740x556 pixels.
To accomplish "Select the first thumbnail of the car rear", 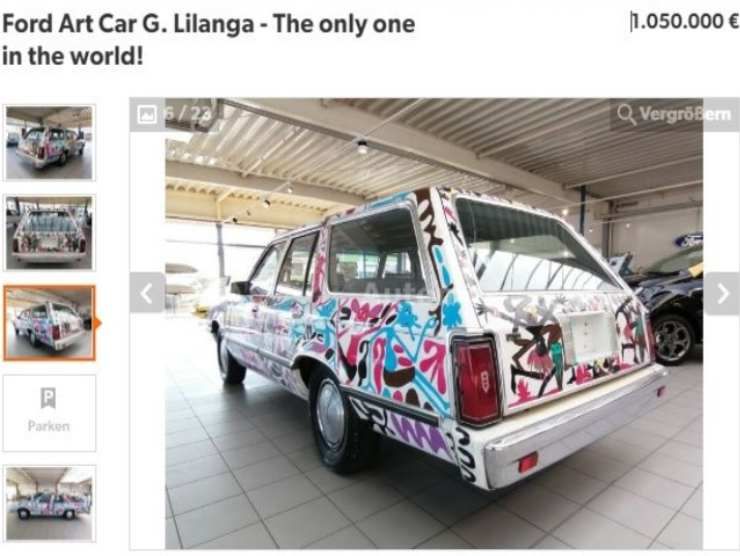I will (50, 143).
